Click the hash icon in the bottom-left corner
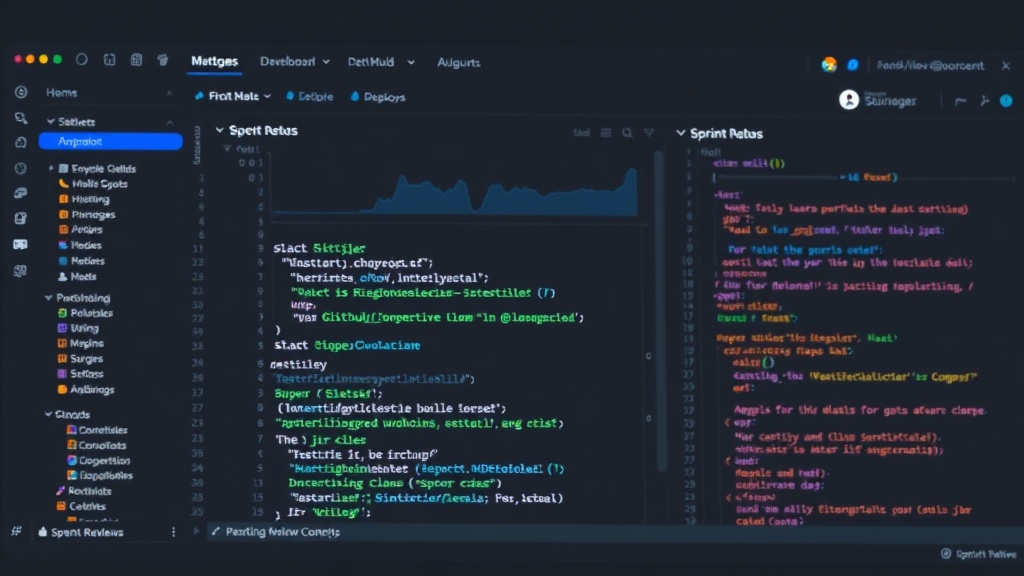Screen dimensions: 1024x576 16,531
